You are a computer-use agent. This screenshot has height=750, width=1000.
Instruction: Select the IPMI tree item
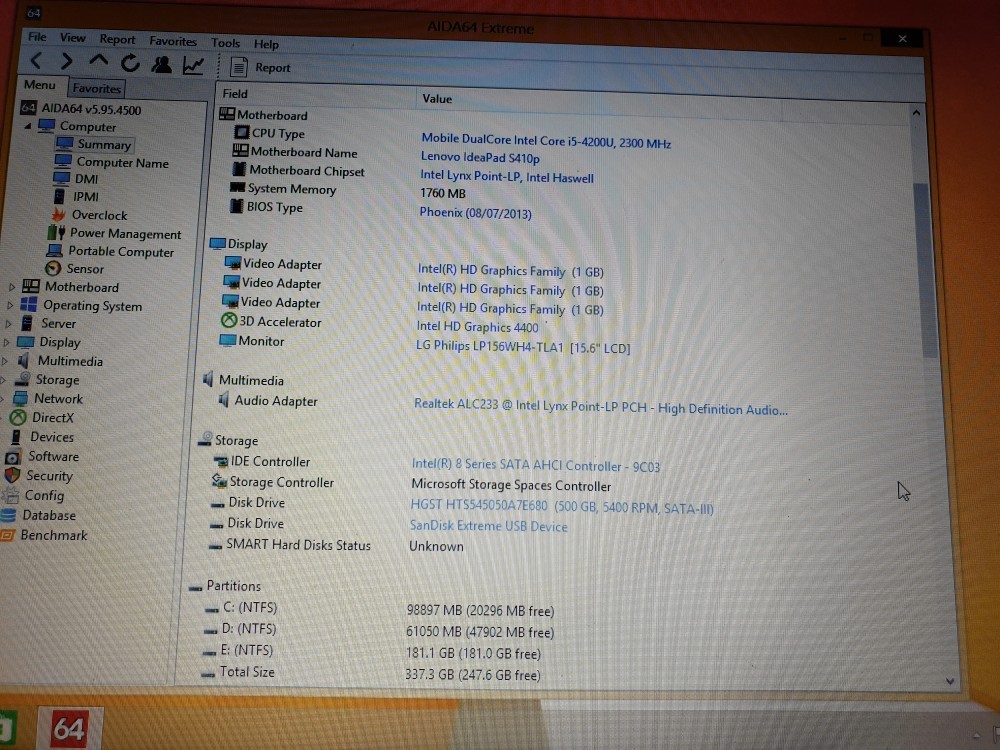(76, 197)
